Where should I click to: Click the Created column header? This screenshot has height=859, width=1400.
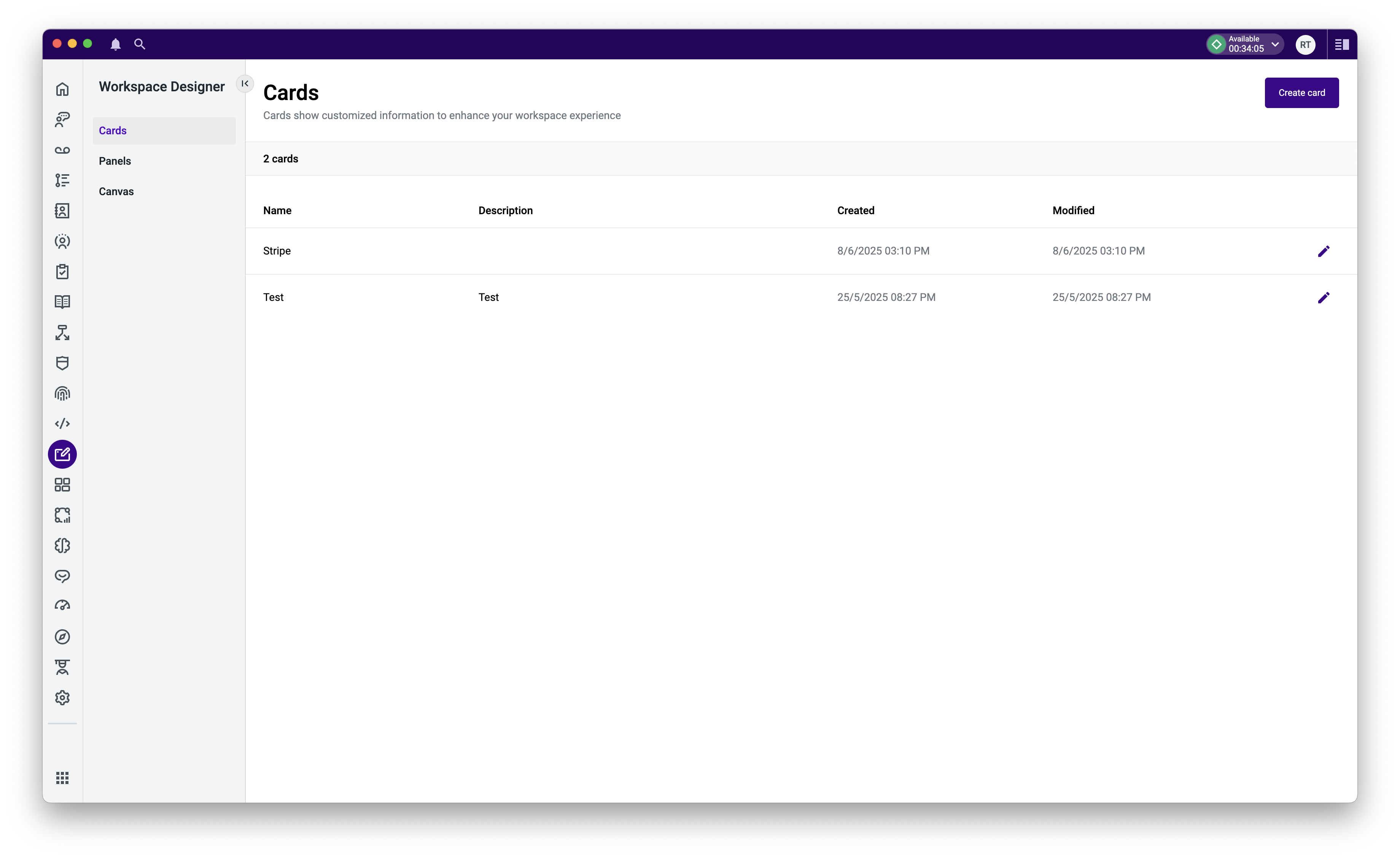click(x=856, y=211)
